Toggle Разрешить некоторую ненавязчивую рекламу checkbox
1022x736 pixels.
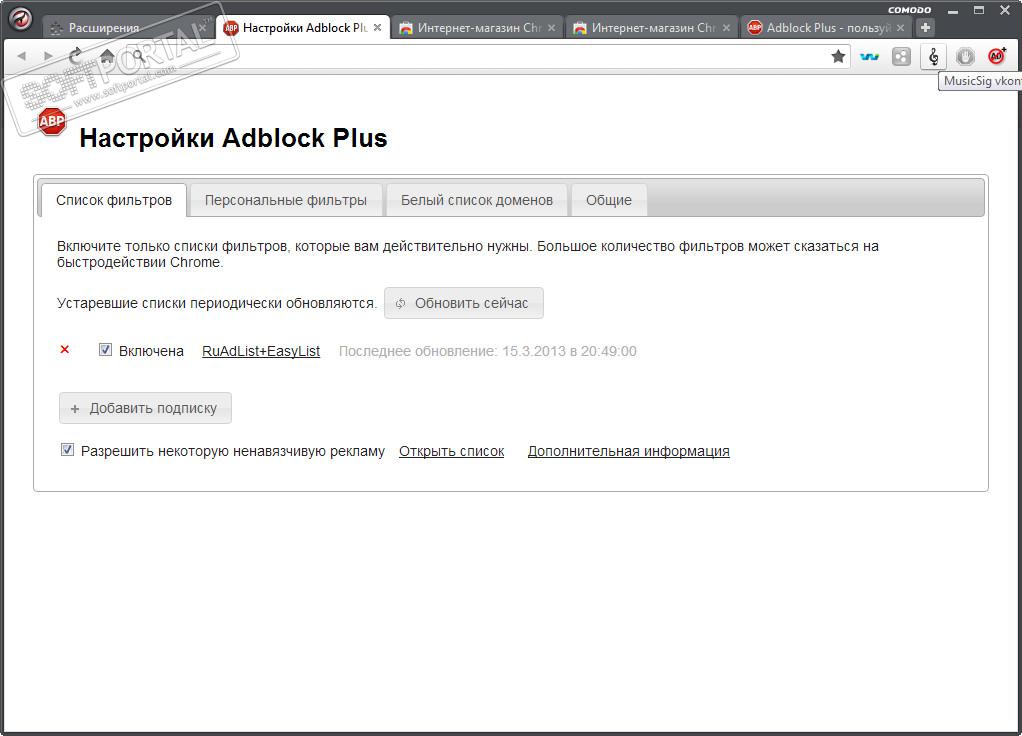pyautogui.click(x=67, y=450)
